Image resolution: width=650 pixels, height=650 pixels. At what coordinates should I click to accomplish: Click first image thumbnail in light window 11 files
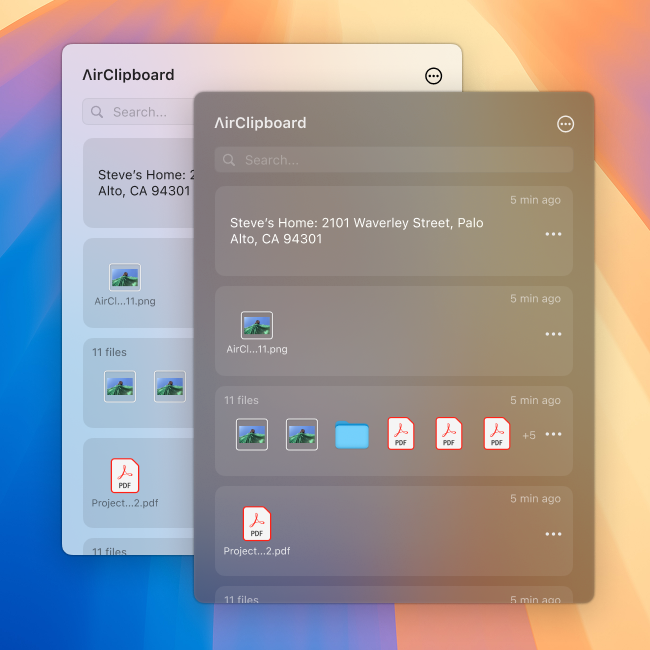(120, 386)
